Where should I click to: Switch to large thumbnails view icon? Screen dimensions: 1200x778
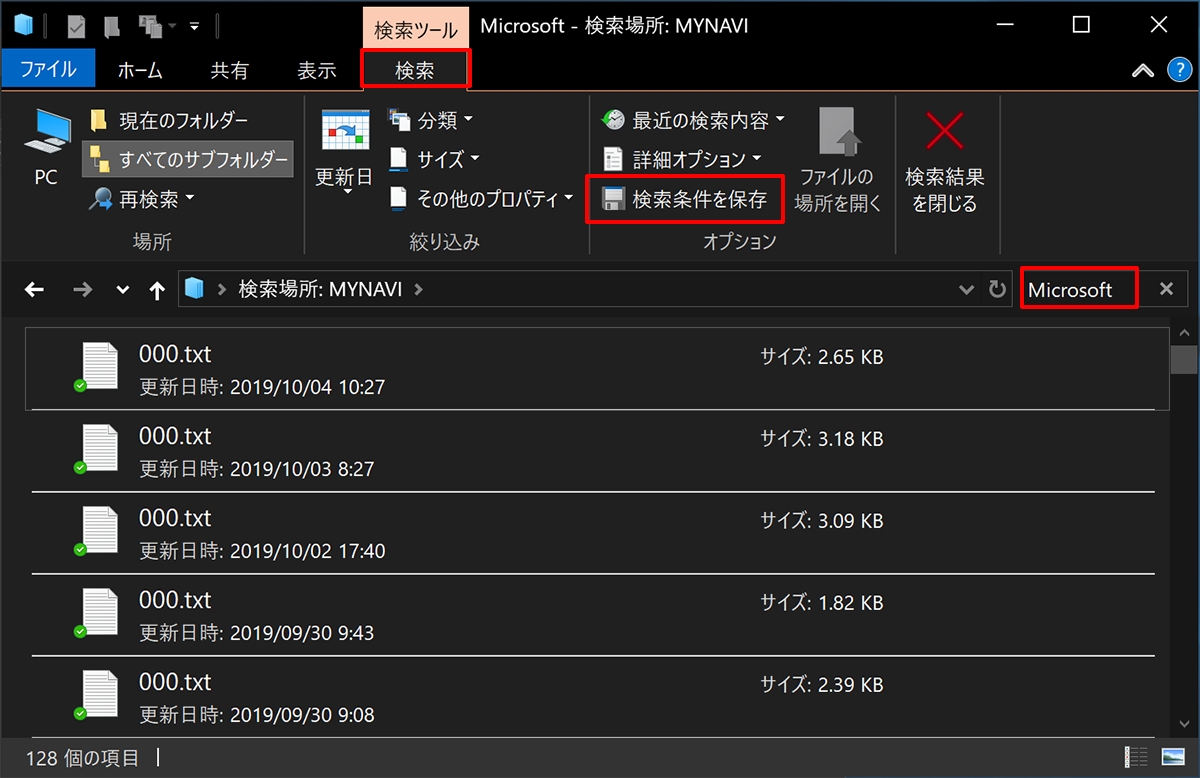pyautogui.click(x=1173, y=757)
